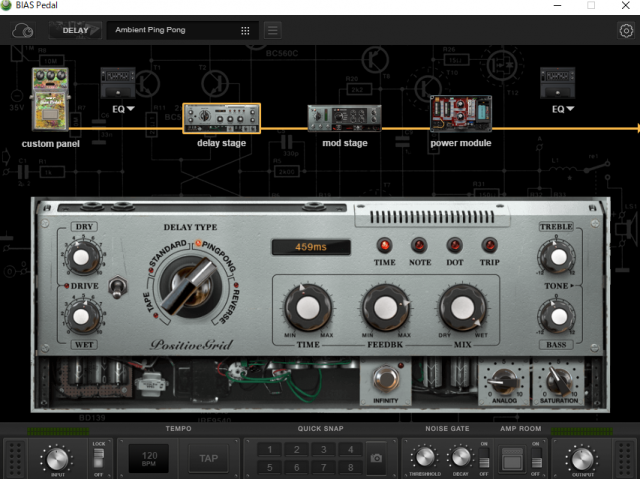
Task: Click the ANALOG knob
Action: [x=504, y=381]
